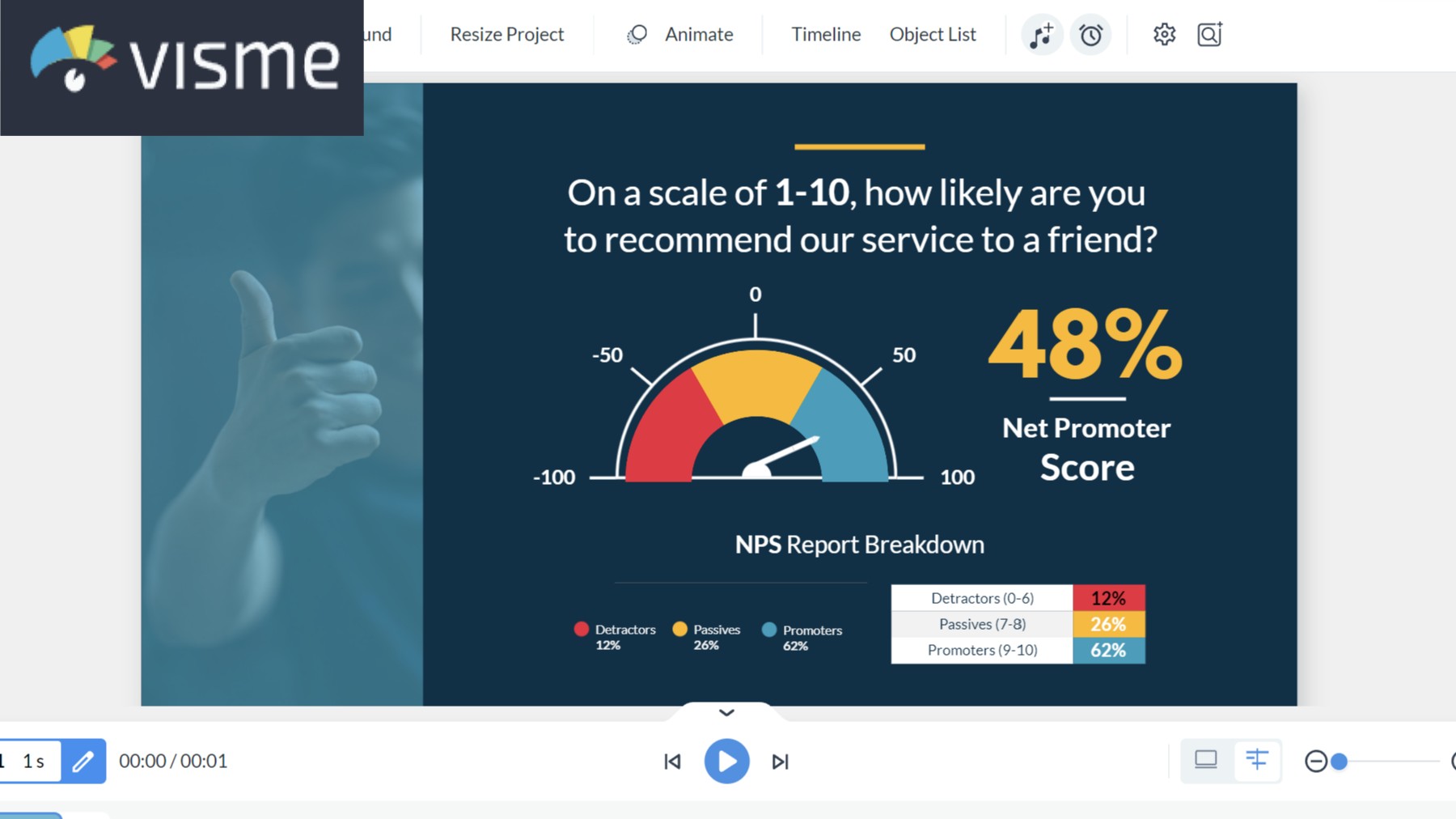This screenshot has height=819, width=1456.
Task: Click the Detractors 12% legend item
Action: [x=615, y=636]
